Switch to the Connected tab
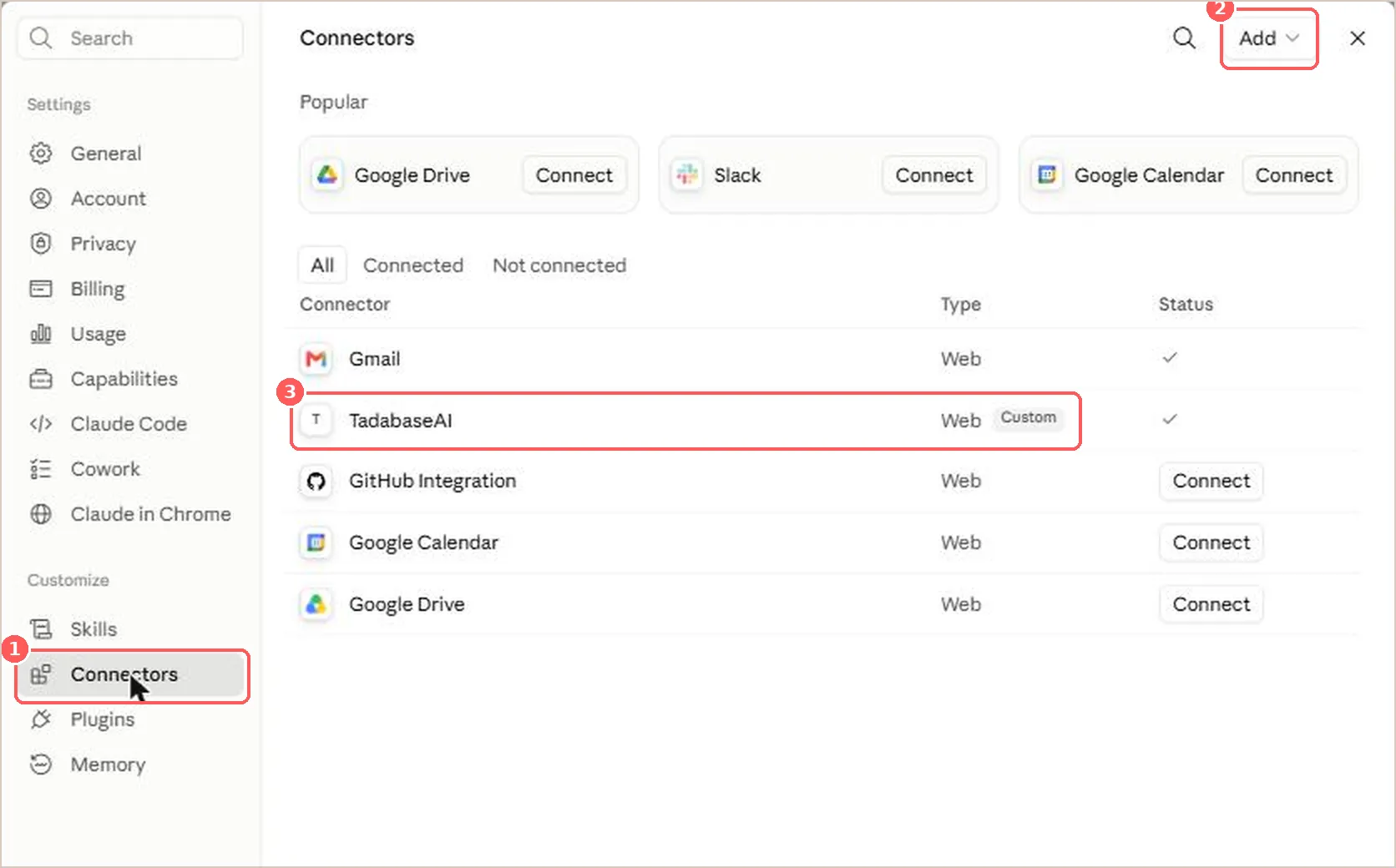Viewport: 1396px width, 868px height. click(x=413, y=265)
